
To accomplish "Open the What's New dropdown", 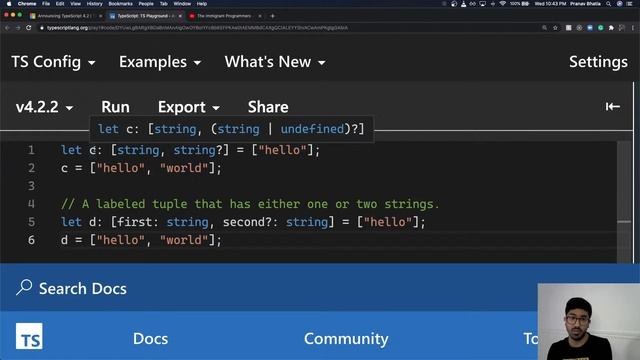I will [275, 62].
